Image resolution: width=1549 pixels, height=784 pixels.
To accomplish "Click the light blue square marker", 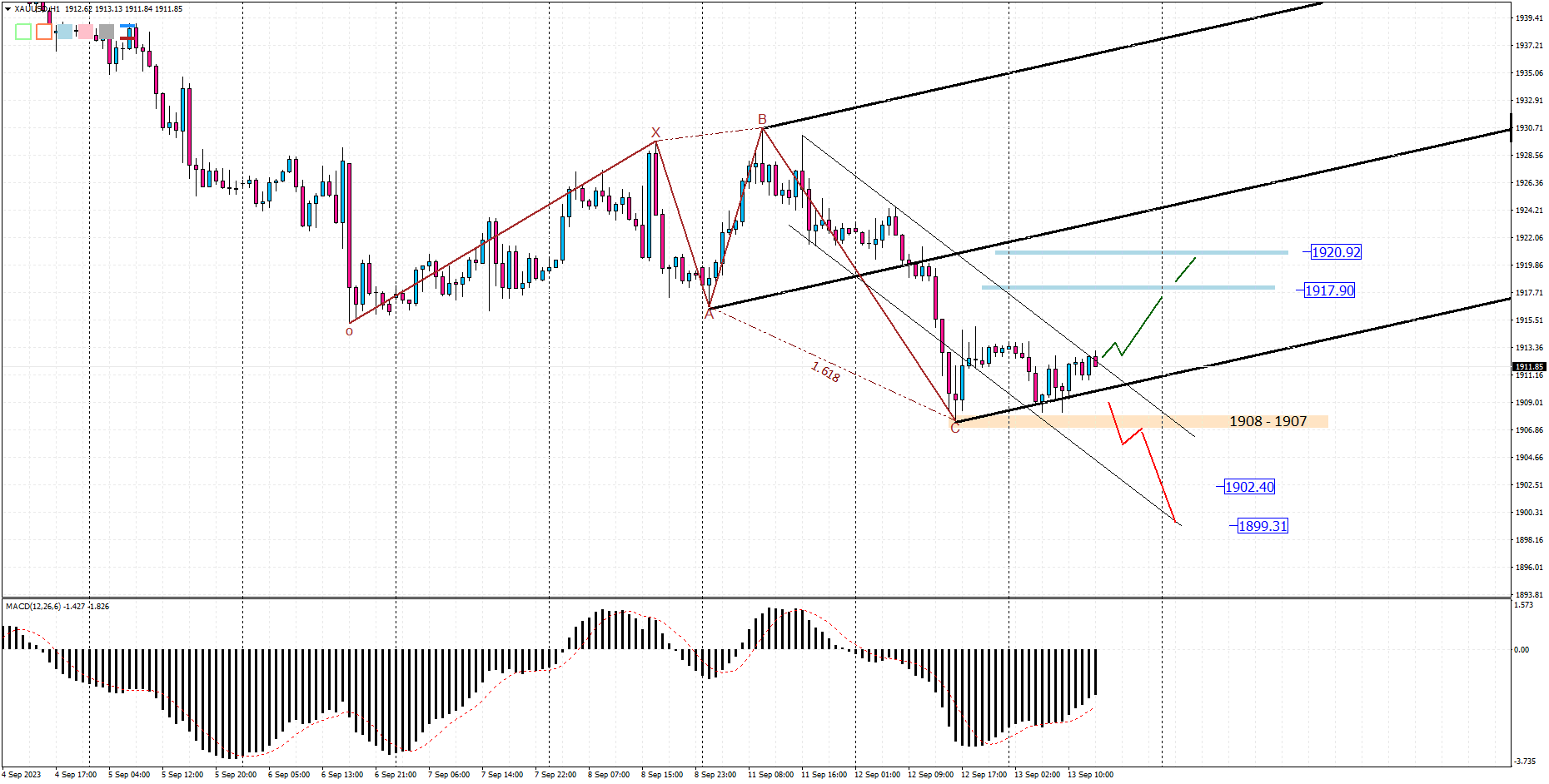I will click(65, 32).
